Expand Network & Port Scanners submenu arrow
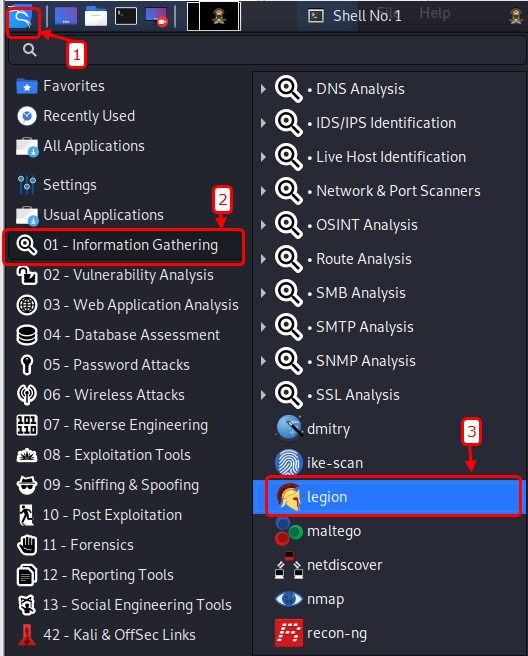The height and width of the screenshot is (656, 528). pos(263,191)
